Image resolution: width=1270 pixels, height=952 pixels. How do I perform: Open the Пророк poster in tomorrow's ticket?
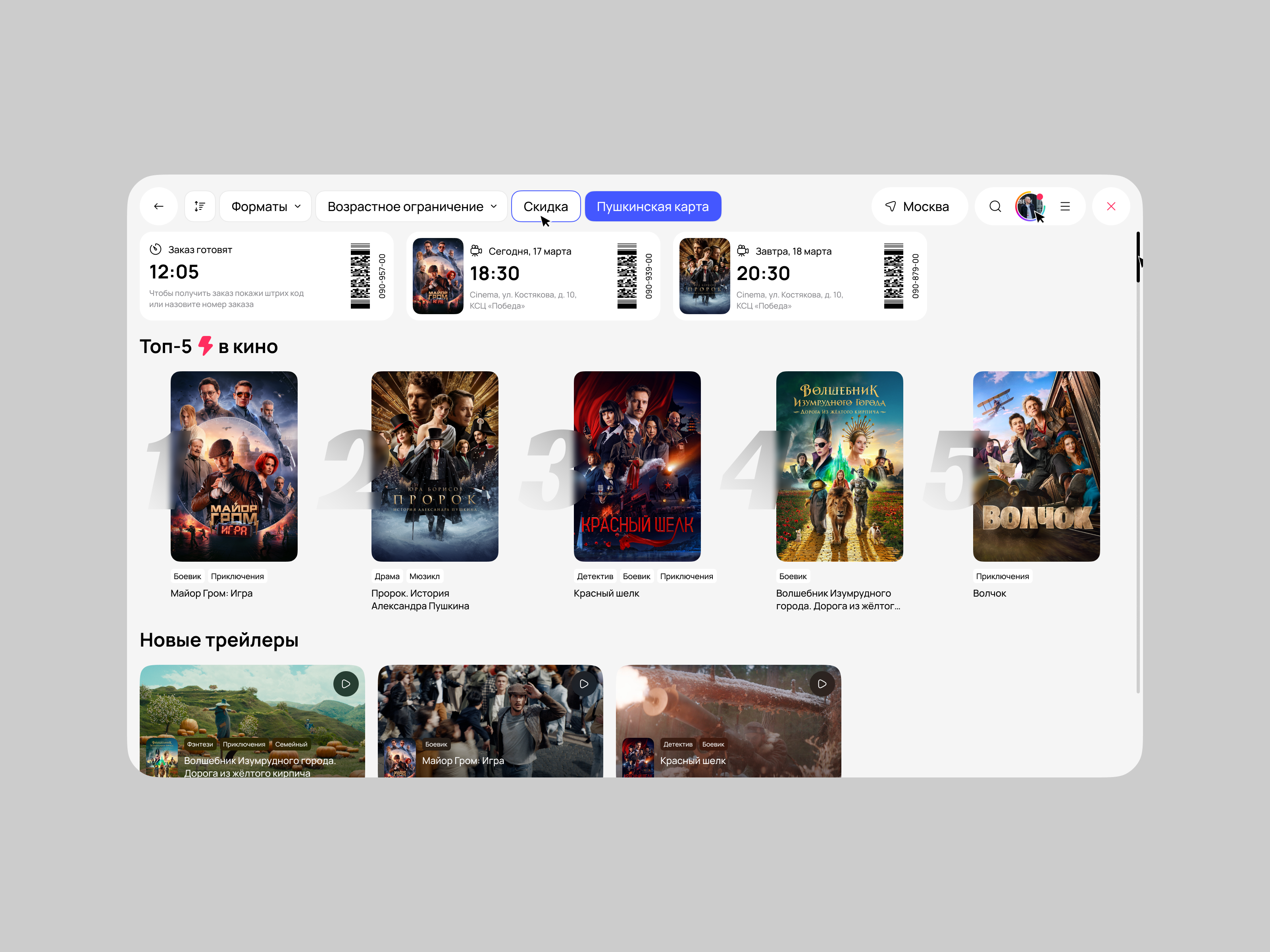[x=704, y=276]
